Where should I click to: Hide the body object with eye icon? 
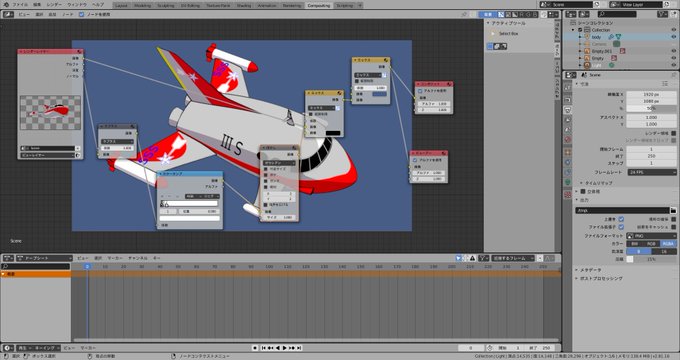tap(673, 37)
